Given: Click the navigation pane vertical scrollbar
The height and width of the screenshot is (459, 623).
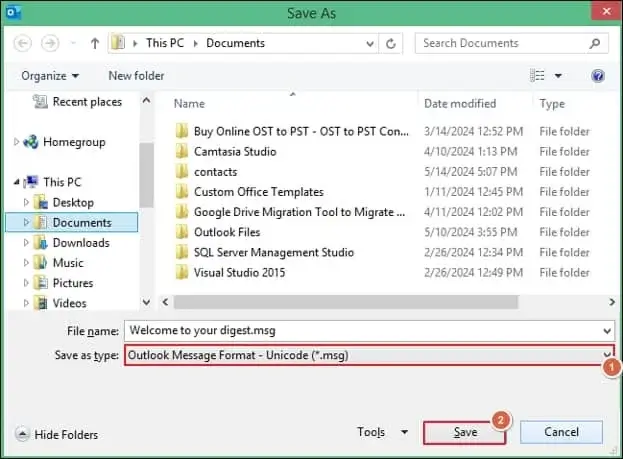Looking at the screenshot, I should point(147,200).
